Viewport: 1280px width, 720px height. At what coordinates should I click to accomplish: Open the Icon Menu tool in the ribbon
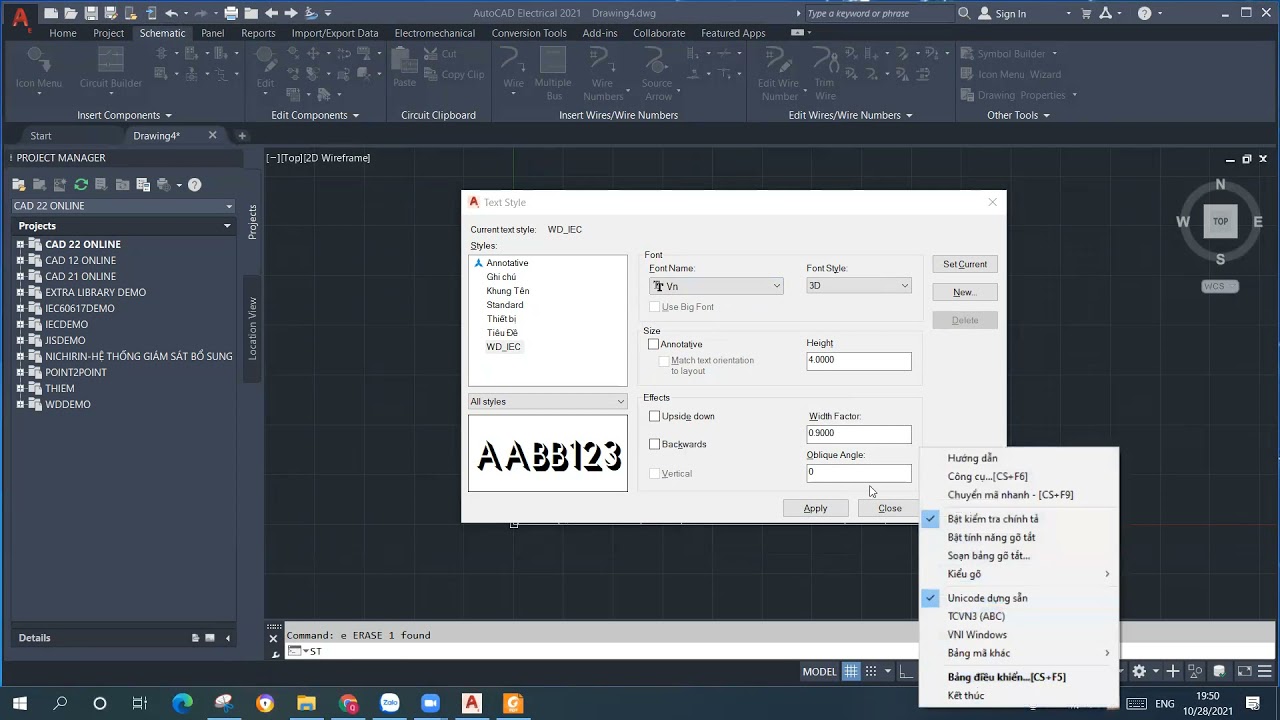39,69
